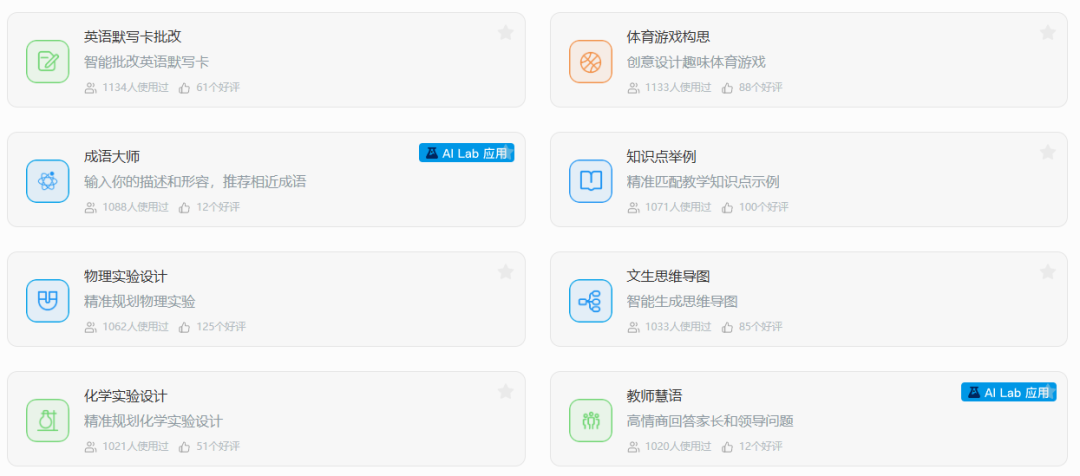The image size is (1080, 476).
Task: Click the AI Lab 应用 badge on 教师慧语
Action: click(1008, 392)
